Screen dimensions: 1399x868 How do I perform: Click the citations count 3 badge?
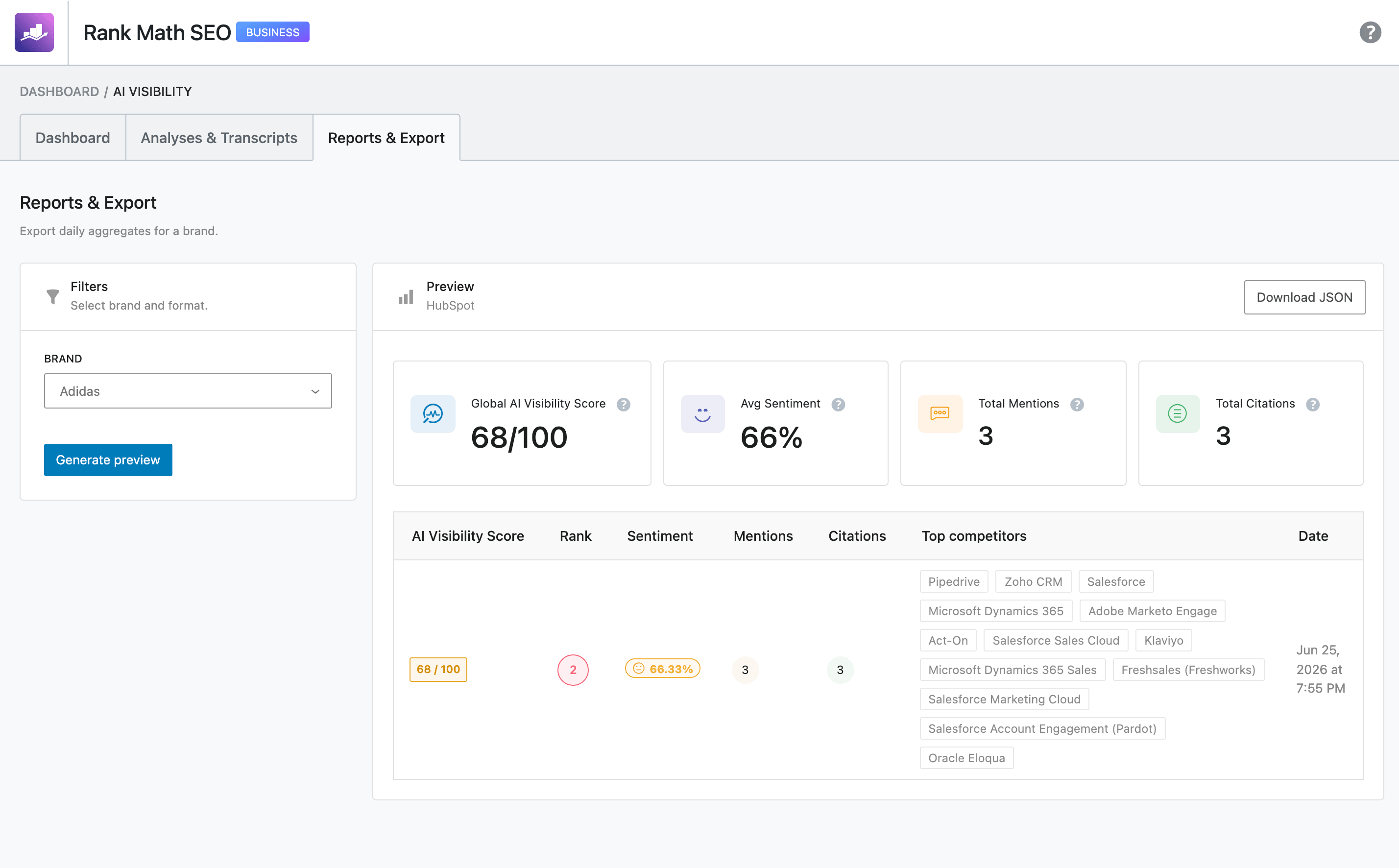point(840,670)
